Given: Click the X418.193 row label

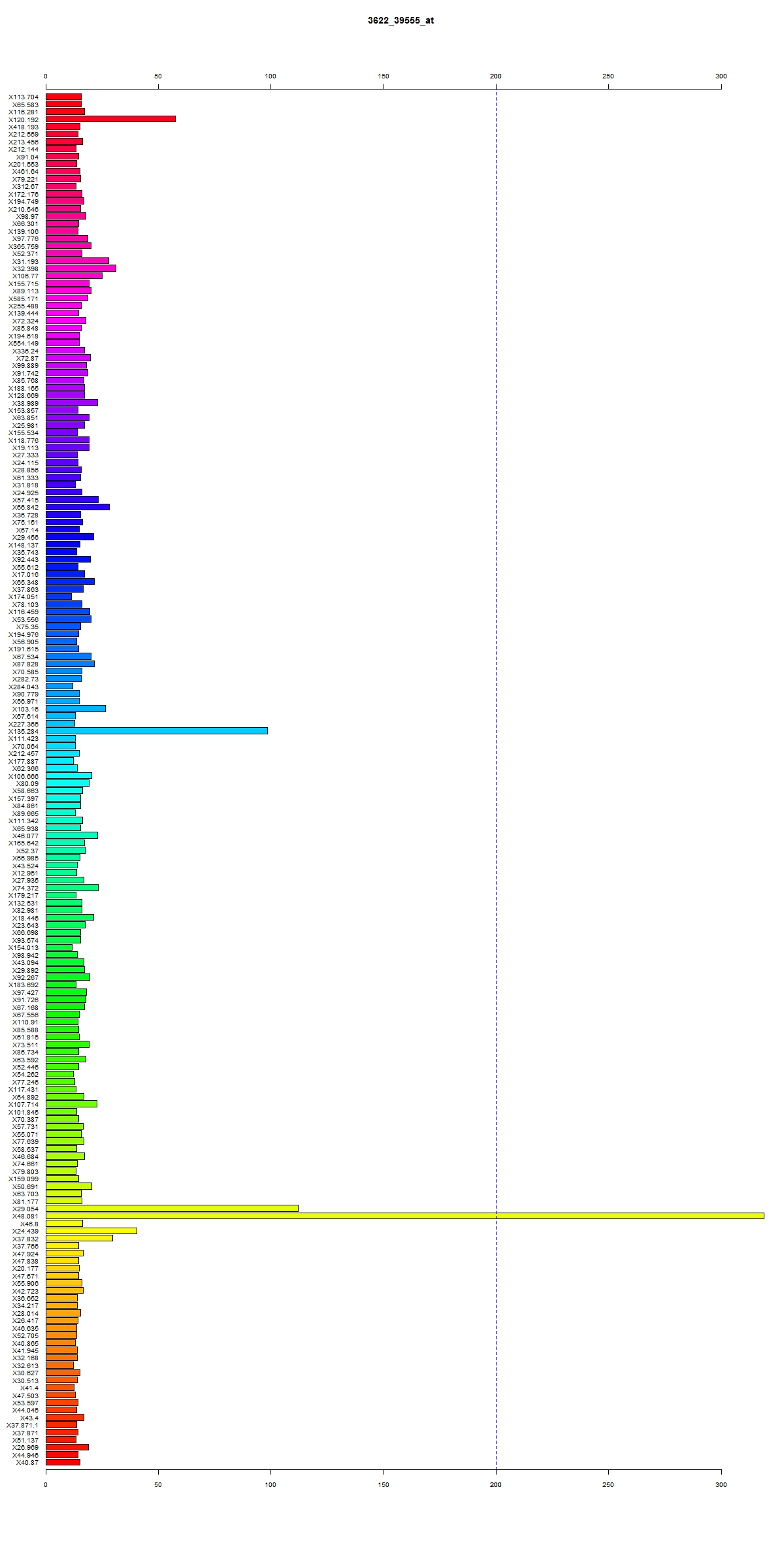Looking at the screenshot, I should pyautogui.click(x=24, y=127).
